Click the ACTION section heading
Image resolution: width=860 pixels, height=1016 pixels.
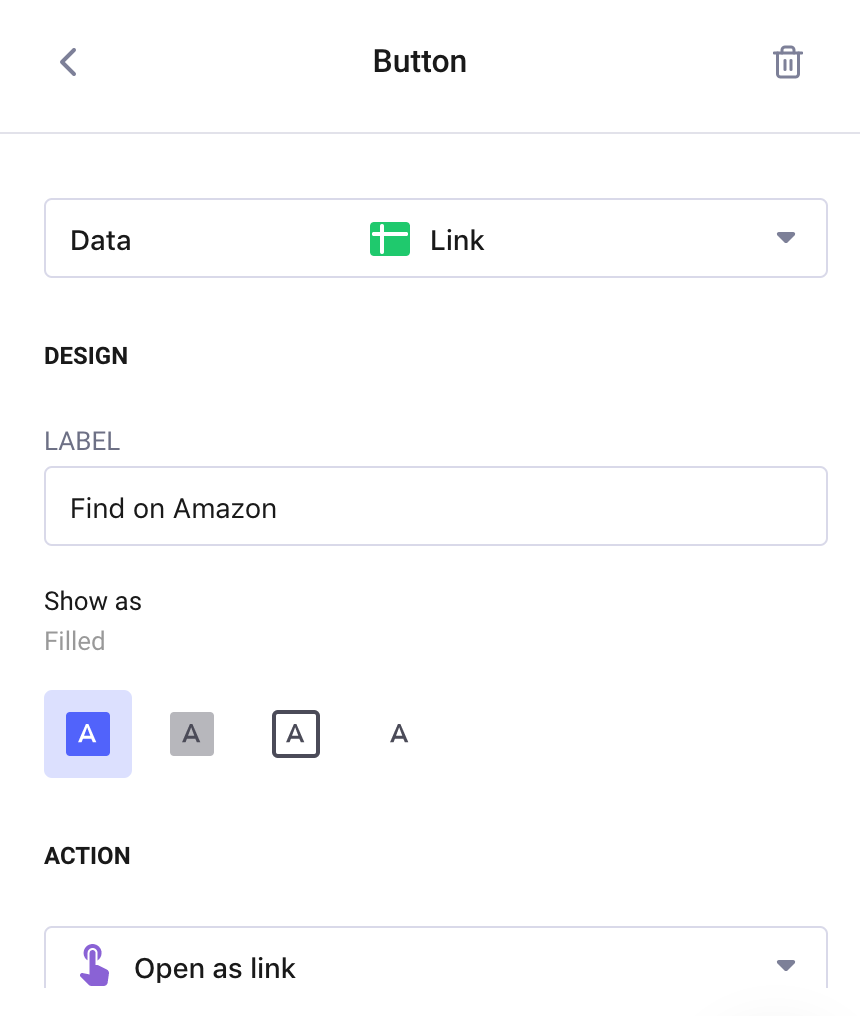(x=87, y=856)
